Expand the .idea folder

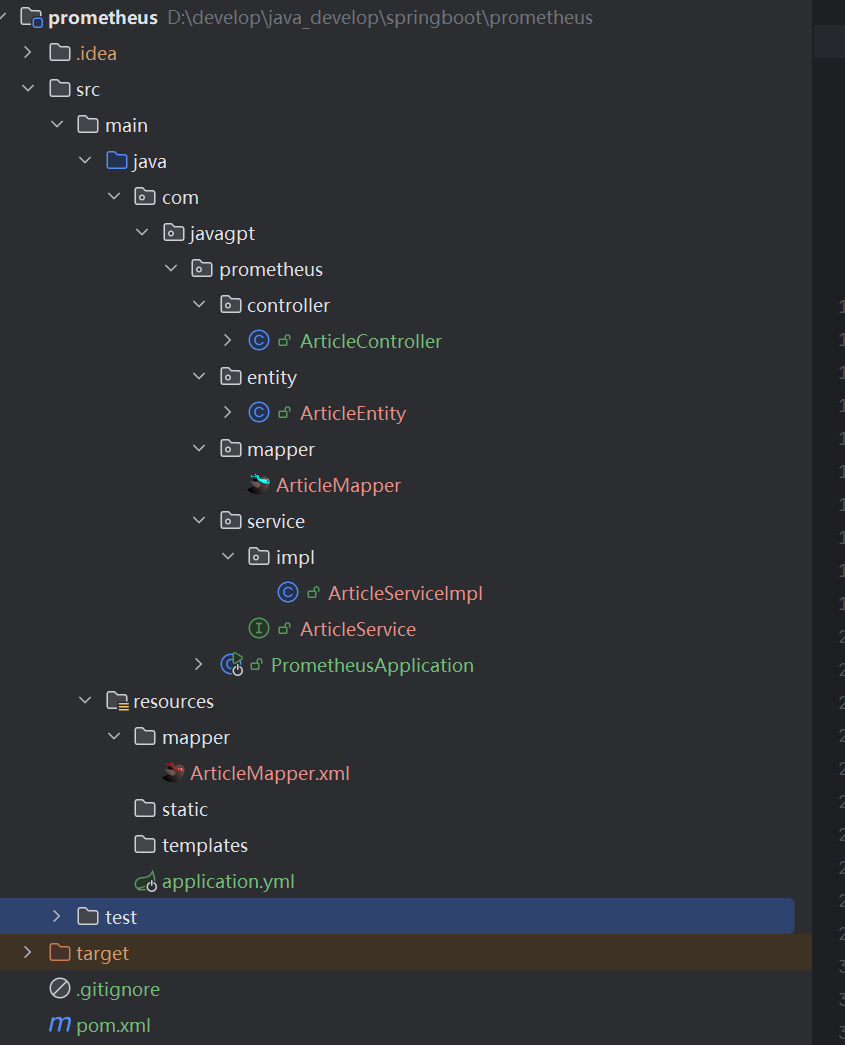pos(27,52)
